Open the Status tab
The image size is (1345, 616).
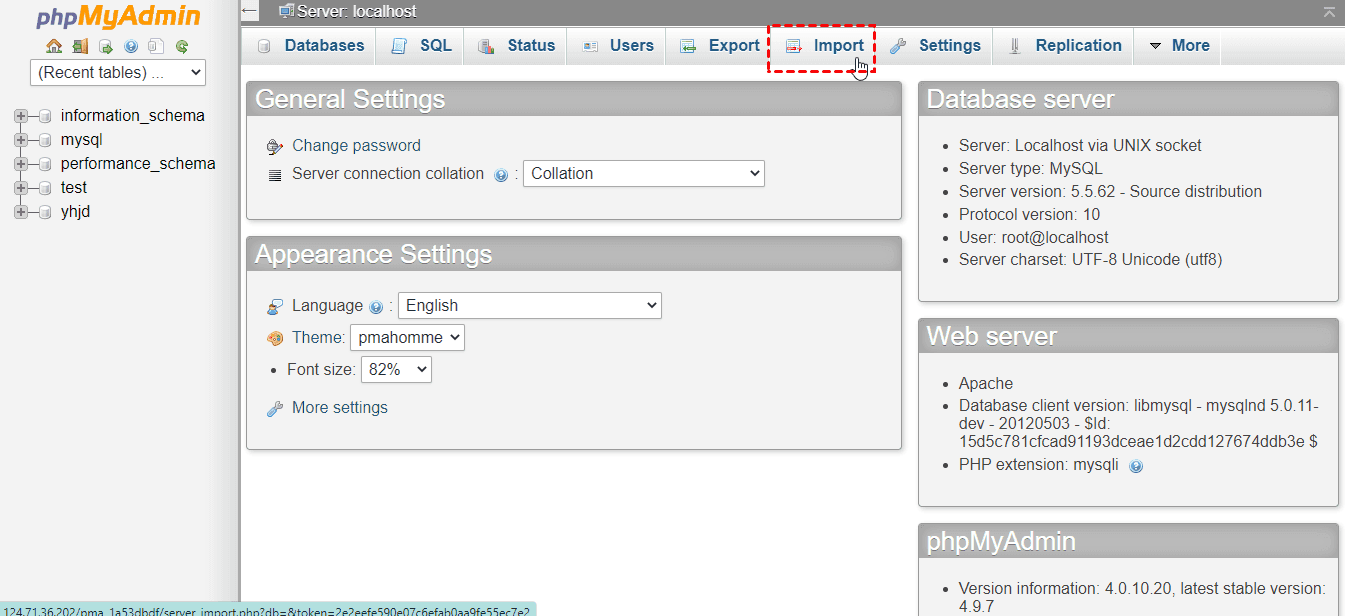[x=516, y=46]
